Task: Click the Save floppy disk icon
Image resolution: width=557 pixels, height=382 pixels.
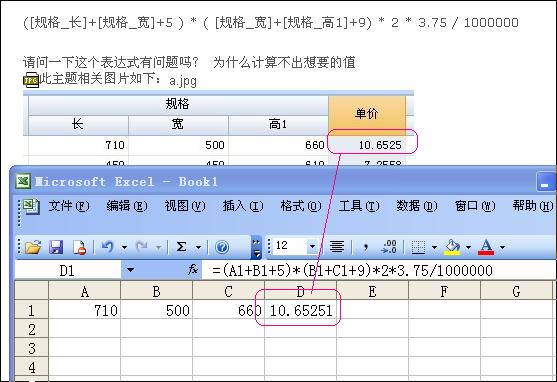Action: click(x=56, y=247)
